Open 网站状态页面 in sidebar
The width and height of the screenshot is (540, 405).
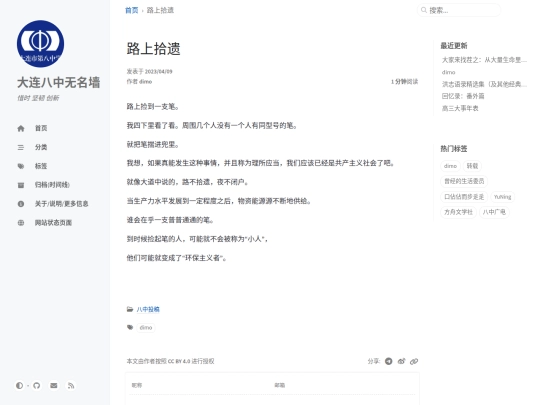[x=53, y=223]
